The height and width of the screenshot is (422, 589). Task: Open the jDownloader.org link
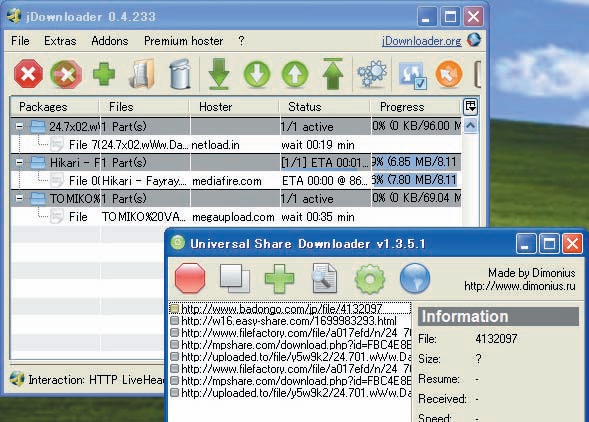point(421,41)
